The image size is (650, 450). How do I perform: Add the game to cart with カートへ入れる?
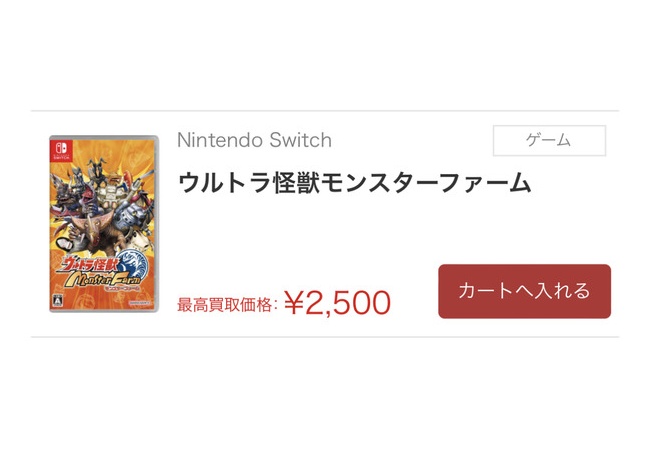524,291
